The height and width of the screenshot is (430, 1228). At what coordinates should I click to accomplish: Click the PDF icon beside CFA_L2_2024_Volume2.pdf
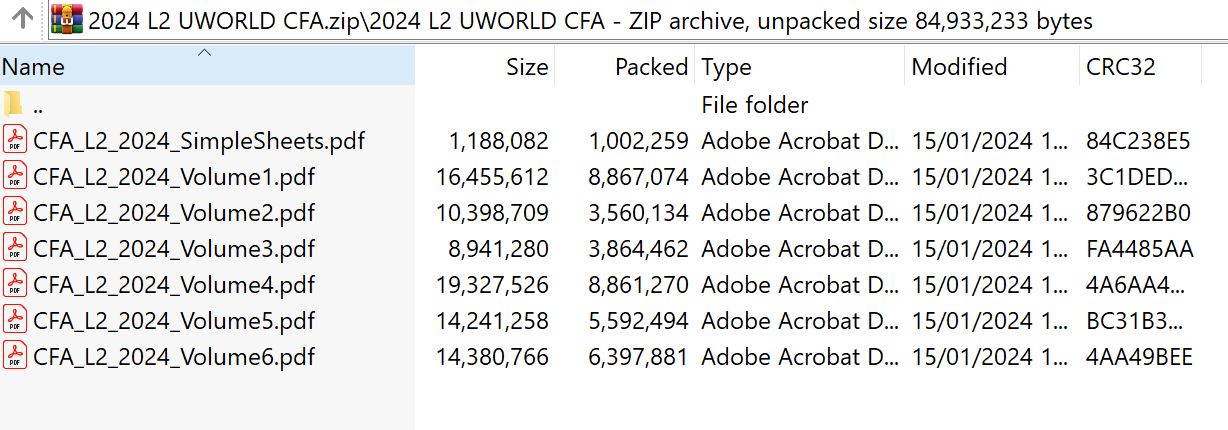point(14,213)
